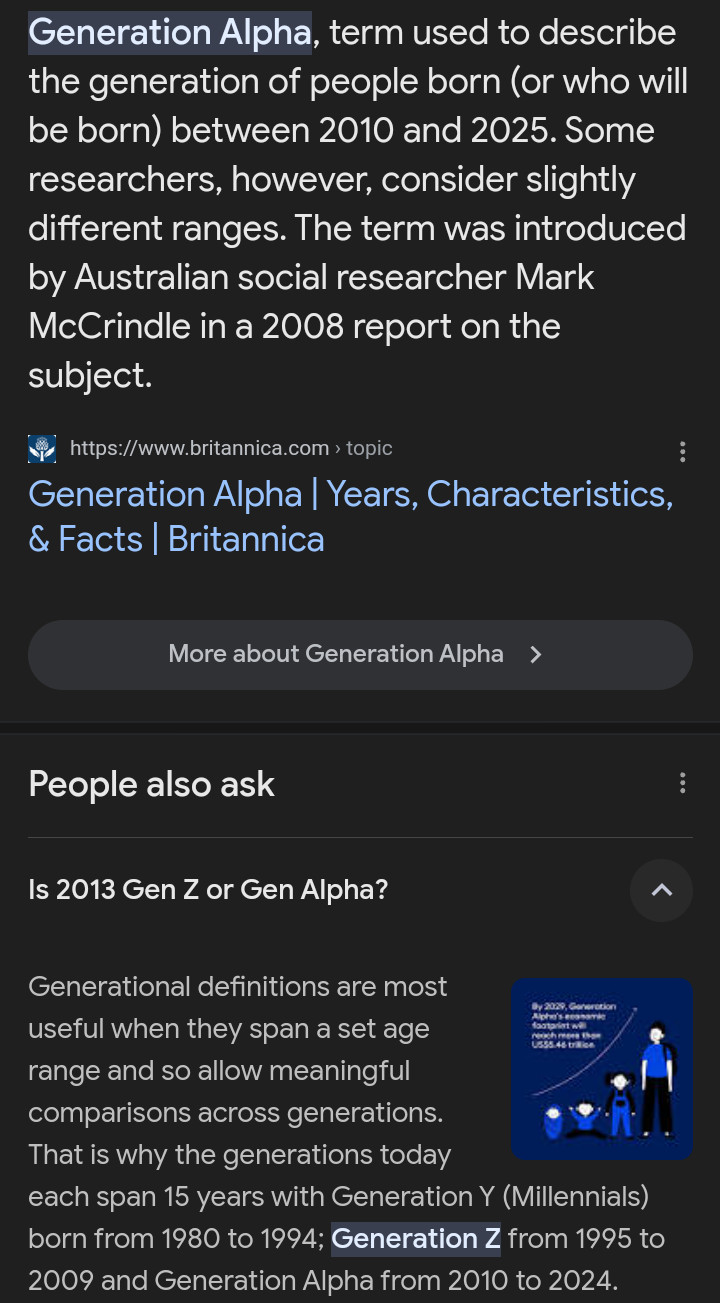The height and width of the screenshot is (1303, 720).
Task: Open the Britannica result options menu
Action: pyautogui.click(x=682, y=451)
